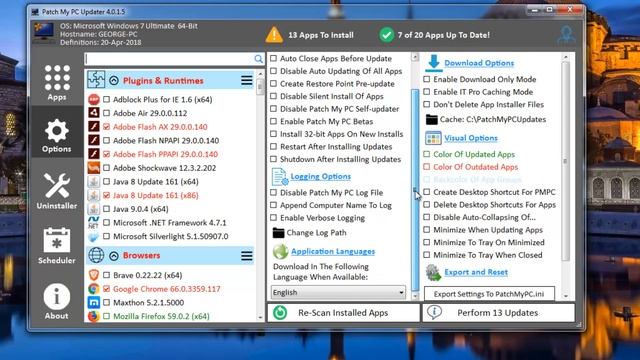The image size is (640, 360).
Task: Open the Apps section in sidebar
Action: [57, 83]
